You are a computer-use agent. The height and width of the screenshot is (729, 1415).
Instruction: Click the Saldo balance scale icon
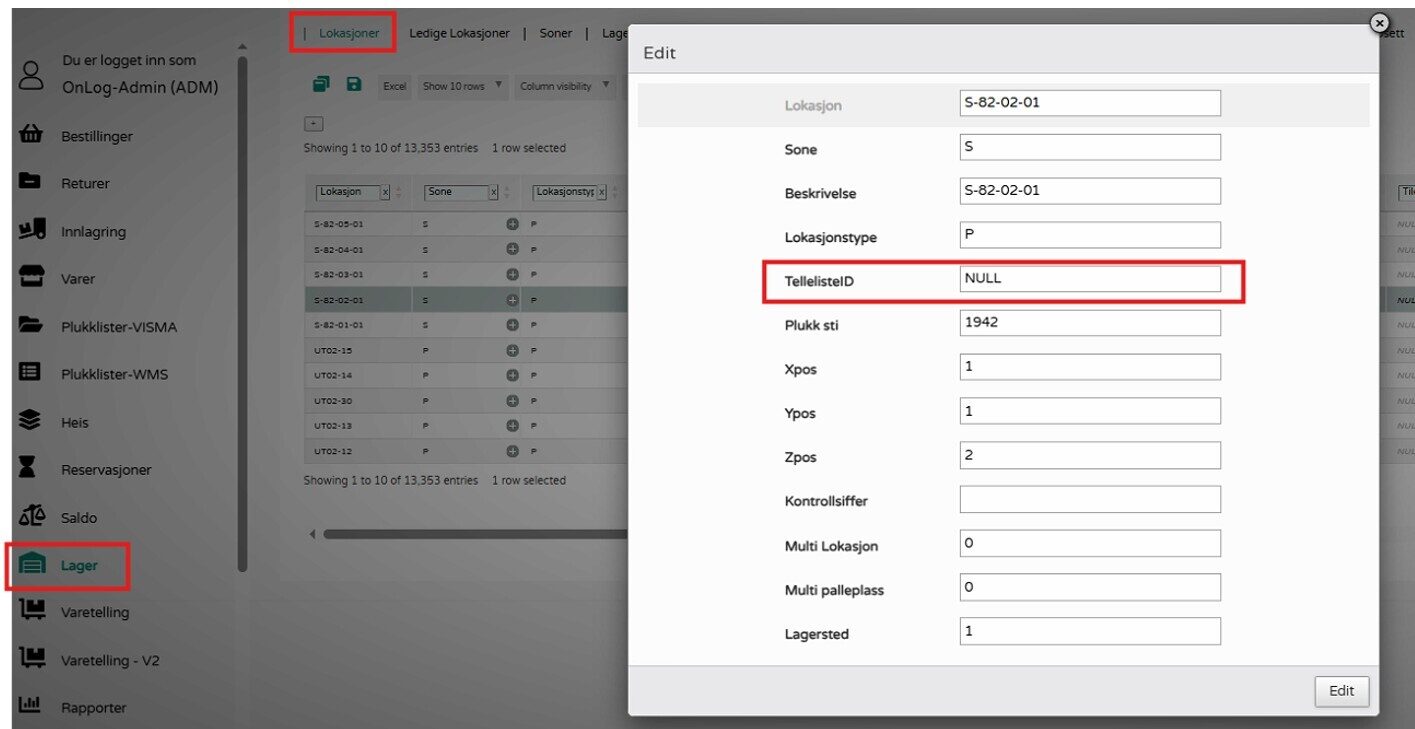[x=31, y=517]
